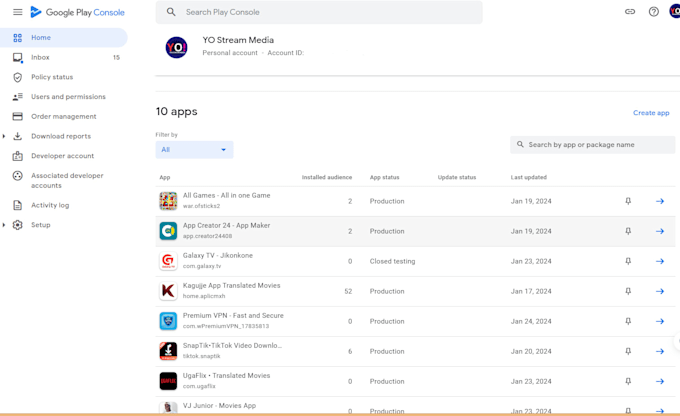Screen dimensions: 680x416
Task: Click the Inbox unread count 15
Action: [x=116, y=57]
